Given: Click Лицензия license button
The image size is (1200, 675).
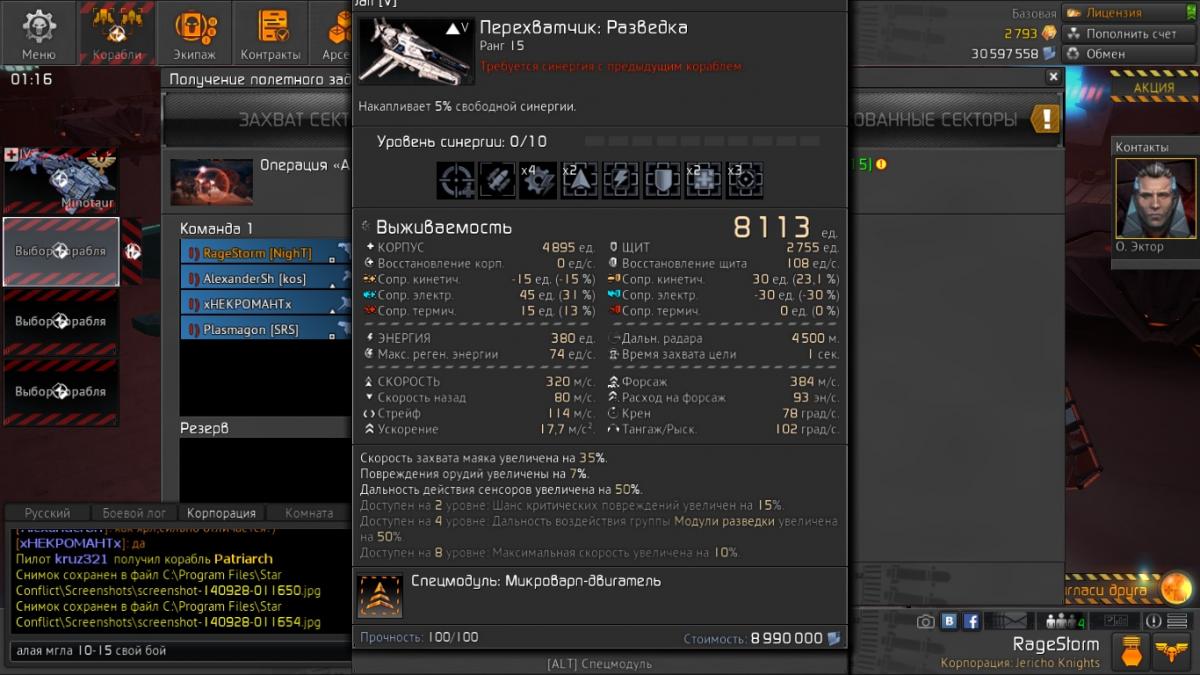Looking at the screenshot, I should coord(1128,13).
